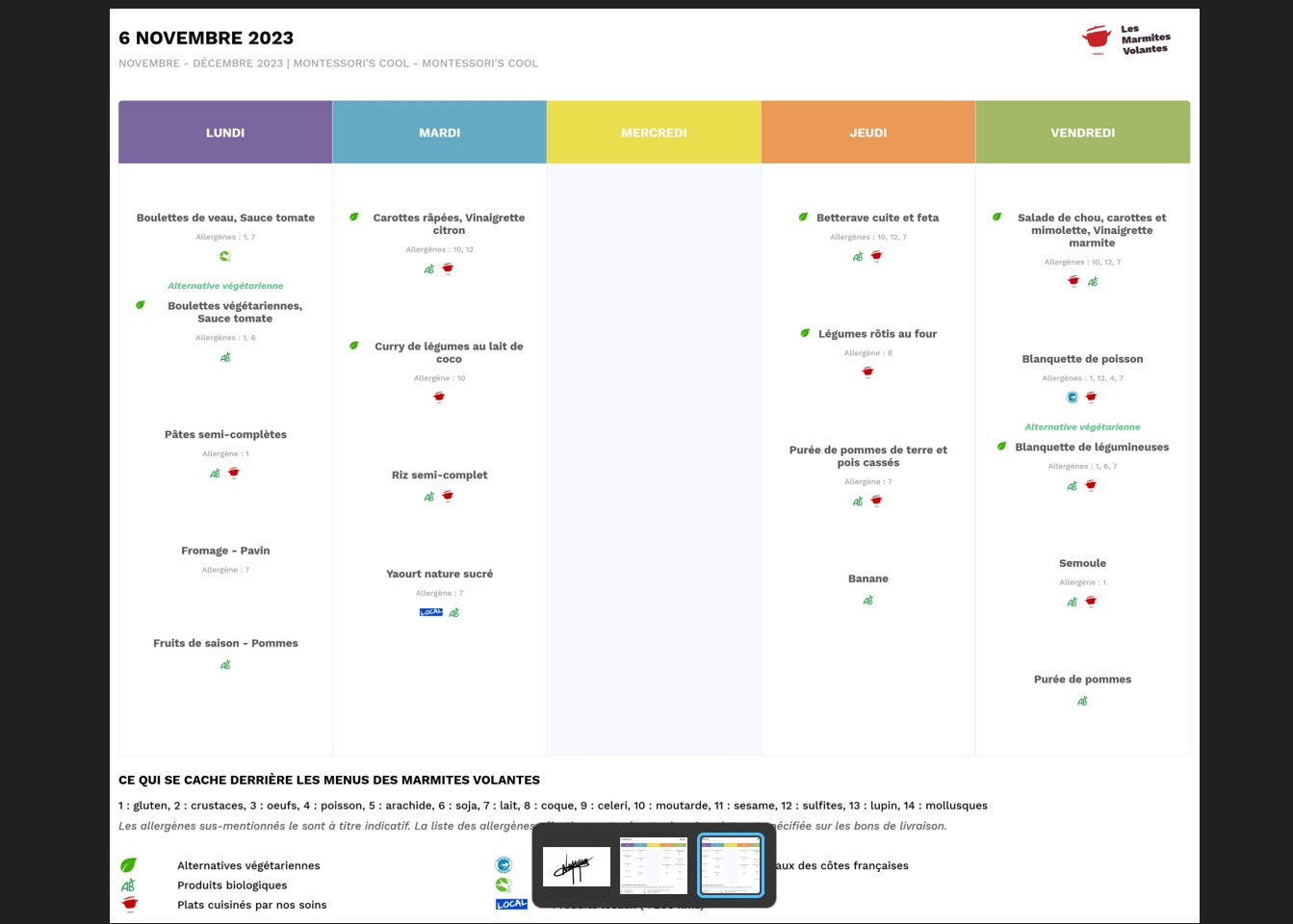Click the green VENDREDI column header
The height and width of the screenshot is (924, 1293).
[x=1082, y=133]
